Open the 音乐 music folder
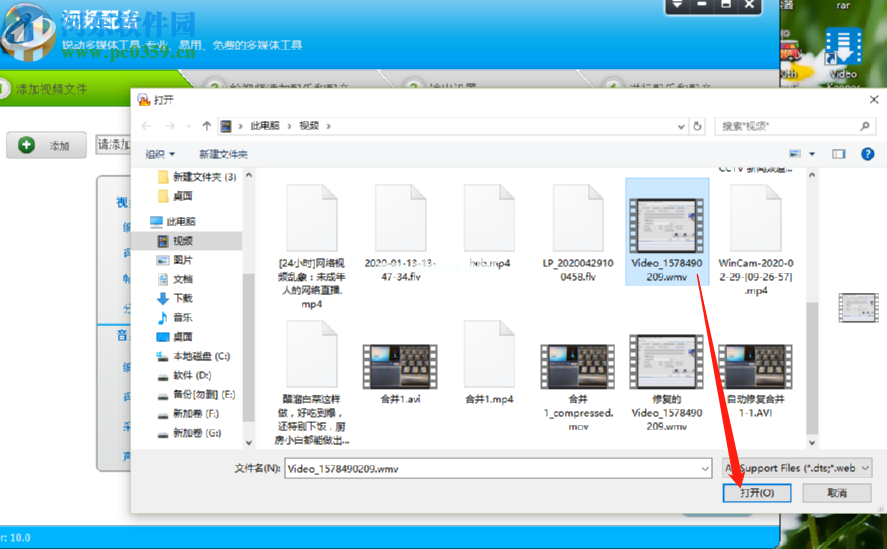 click(x=182, y=317)
